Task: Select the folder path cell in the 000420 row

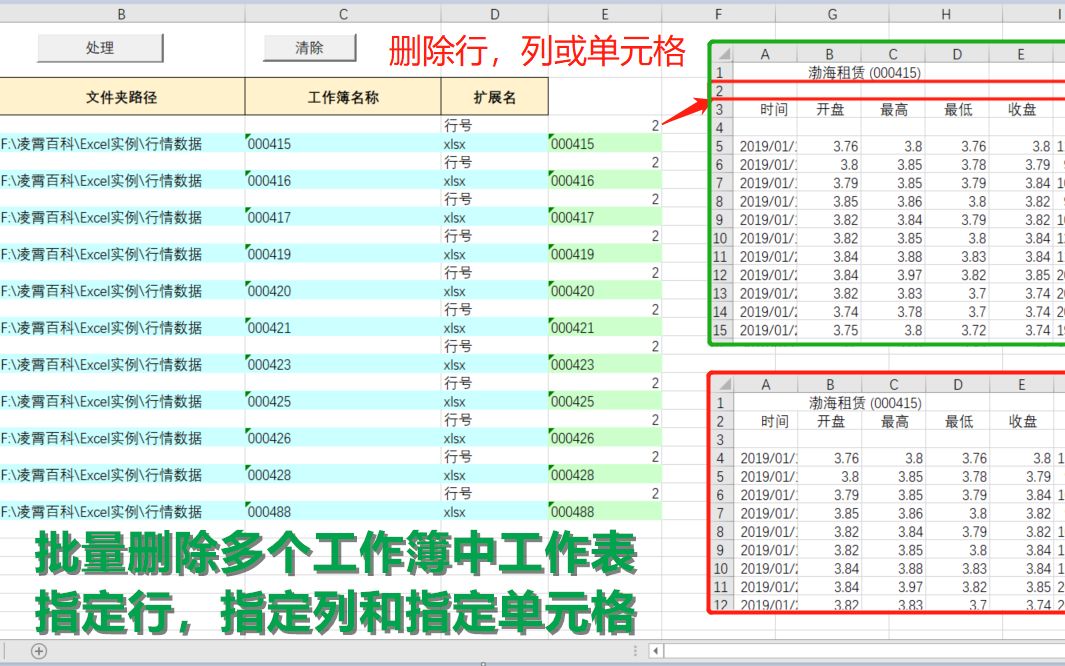Action: [122, 290]
